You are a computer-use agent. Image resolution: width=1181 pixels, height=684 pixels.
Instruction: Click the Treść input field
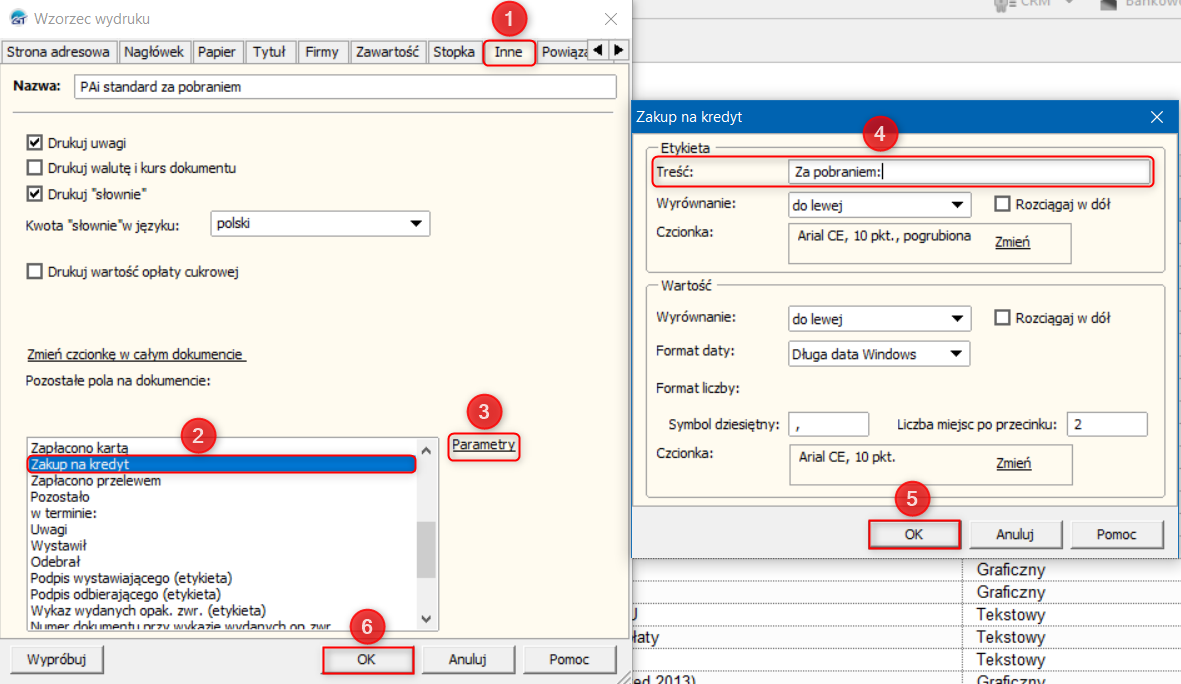(x=969, y=172)
